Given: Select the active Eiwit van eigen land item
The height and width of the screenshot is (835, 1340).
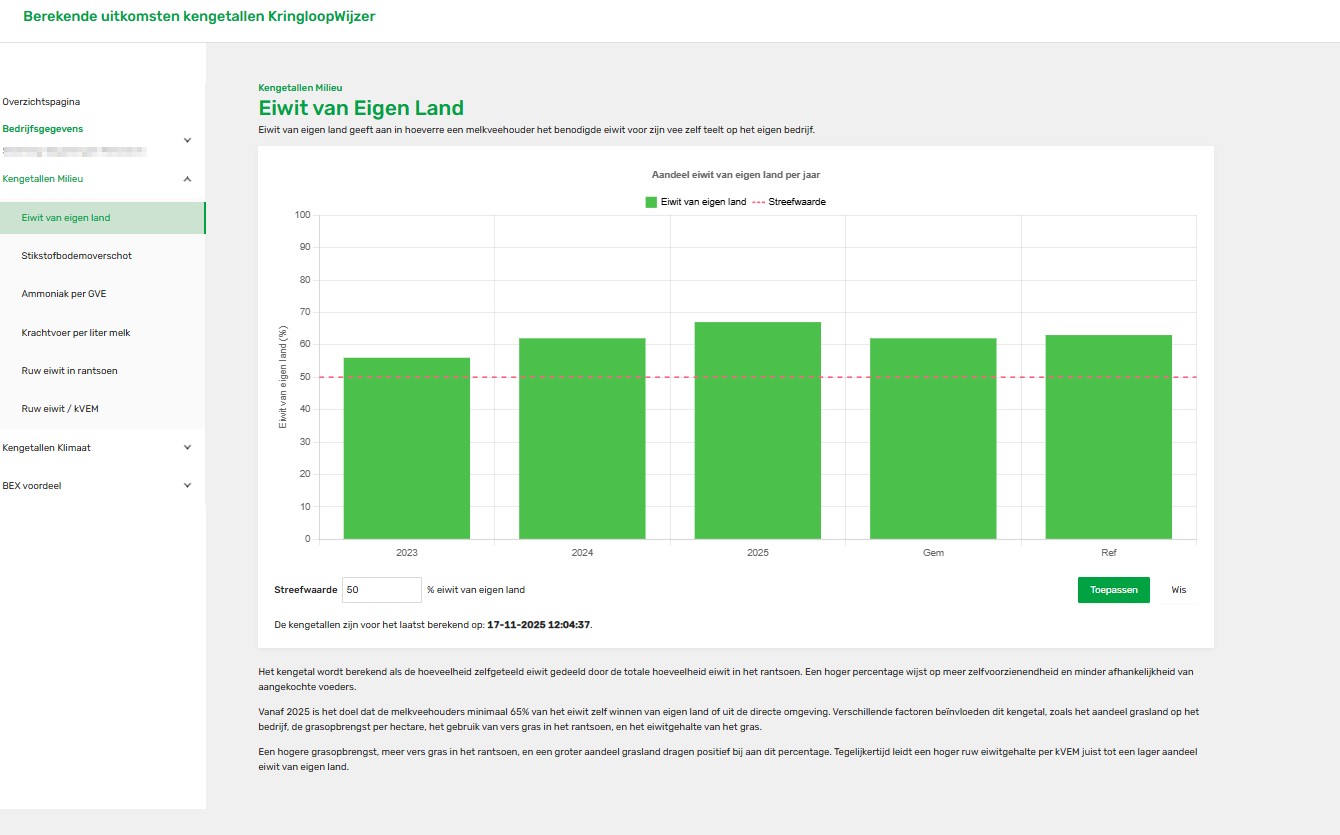Looking at the screenshot, I should pos(66,218).
